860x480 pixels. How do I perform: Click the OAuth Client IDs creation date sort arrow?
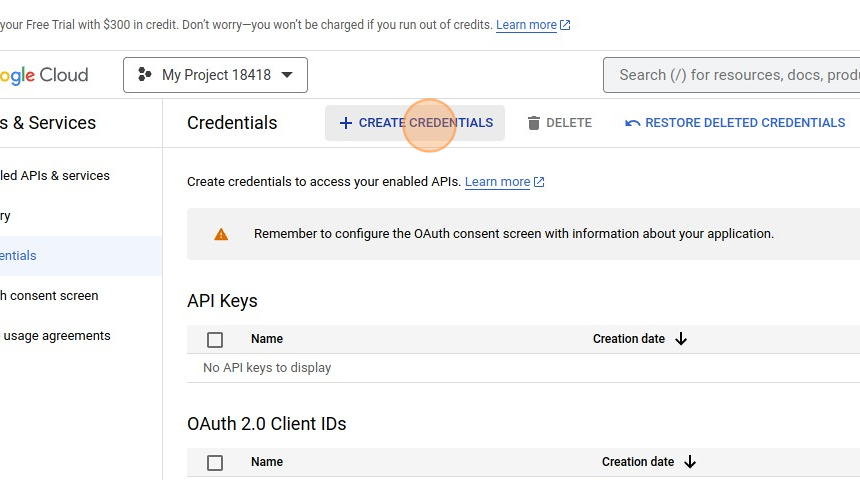click(x=690, y=462)
